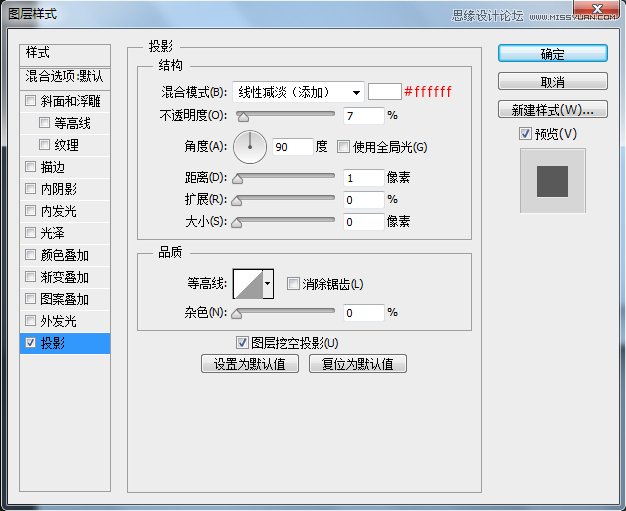Enable 光泽 checkbox
The image size is (626, 511).
(30, 232)
